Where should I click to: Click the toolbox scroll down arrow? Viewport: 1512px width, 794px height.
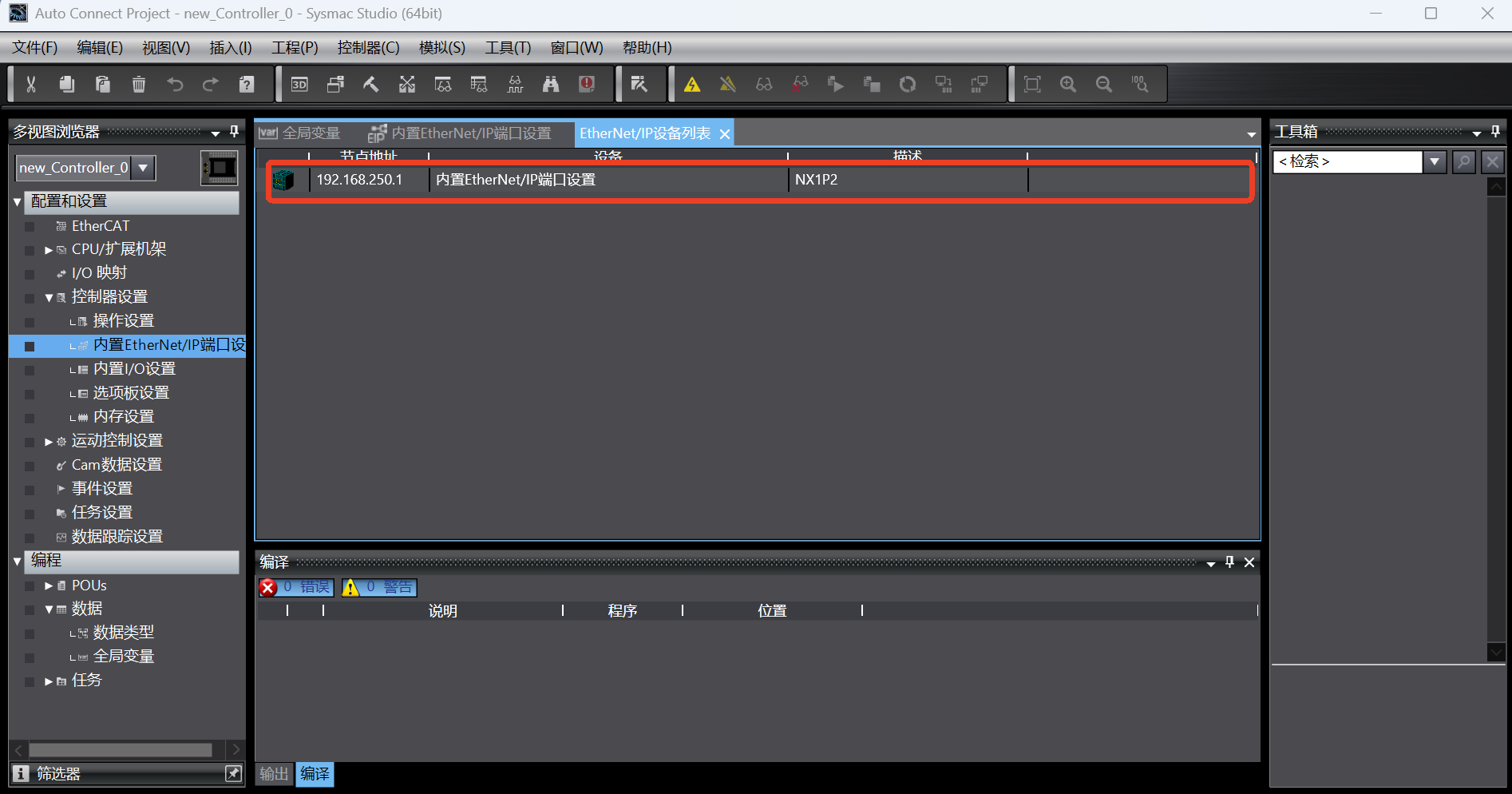pos(1496,652)
